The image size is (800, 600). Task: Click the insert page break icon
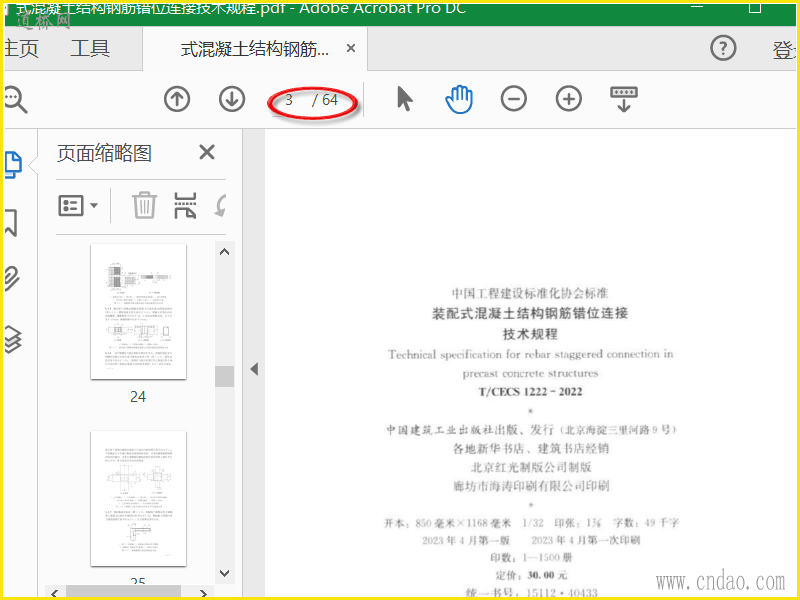[185, 205]
